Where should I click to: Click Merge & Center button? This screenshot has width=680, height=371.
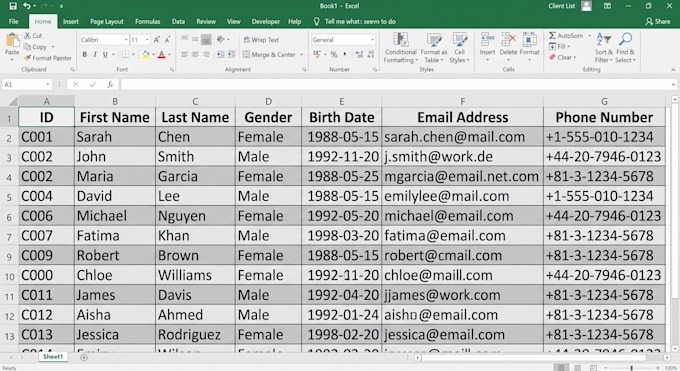tap(269, 55)
